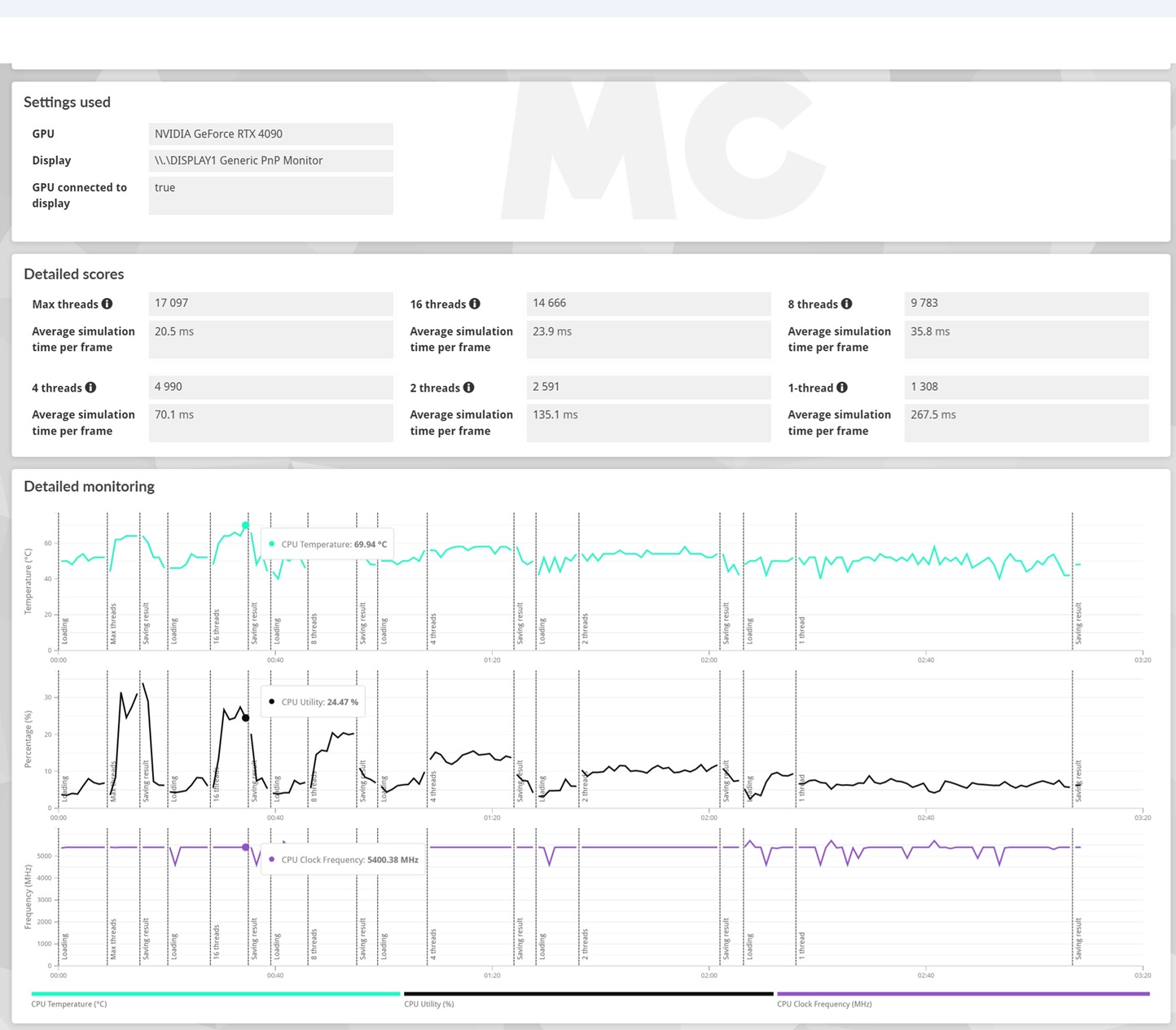Click the info icon next to Max threads
The image size is (1176, 1030).
(x=107, y=304)
